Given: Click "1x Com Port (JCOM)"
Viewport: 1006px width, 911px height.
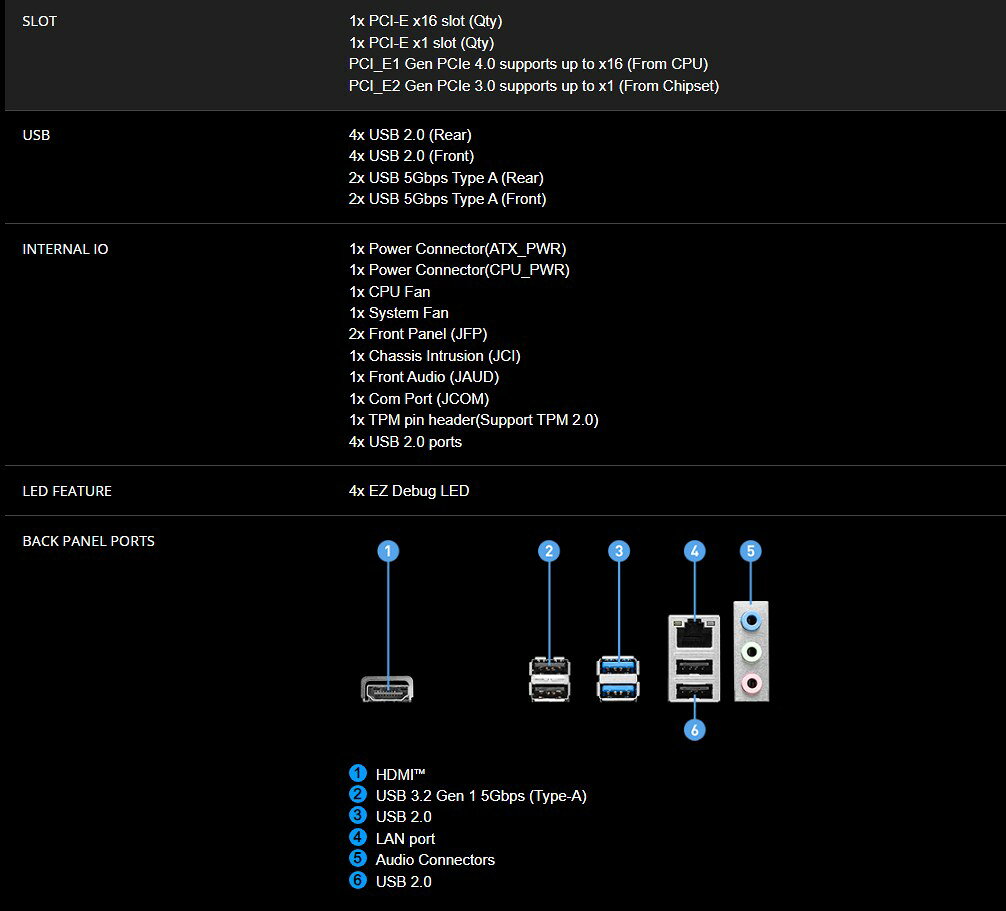Looking at the screenshot, I should point(419,399).
